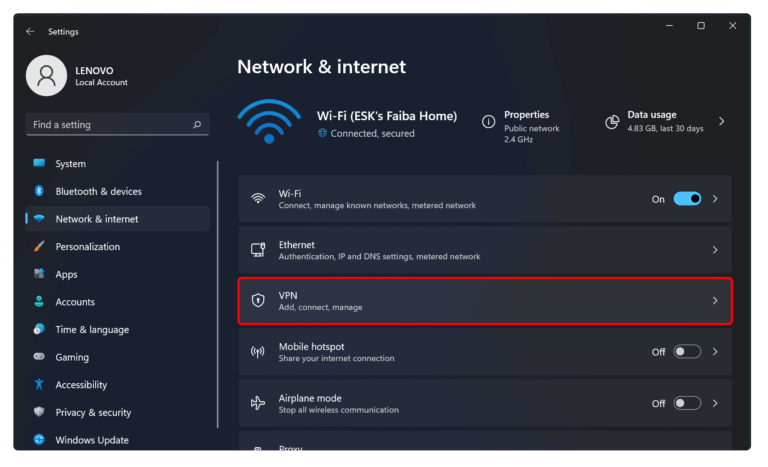Click the sidebar vertical scrollbar
768x467 pixels.
(217, 295)
